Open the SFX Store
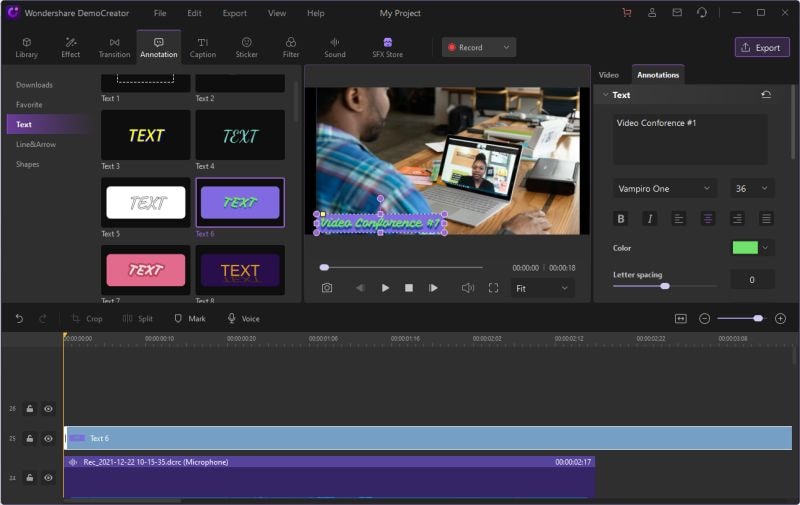 click(387, 47)
